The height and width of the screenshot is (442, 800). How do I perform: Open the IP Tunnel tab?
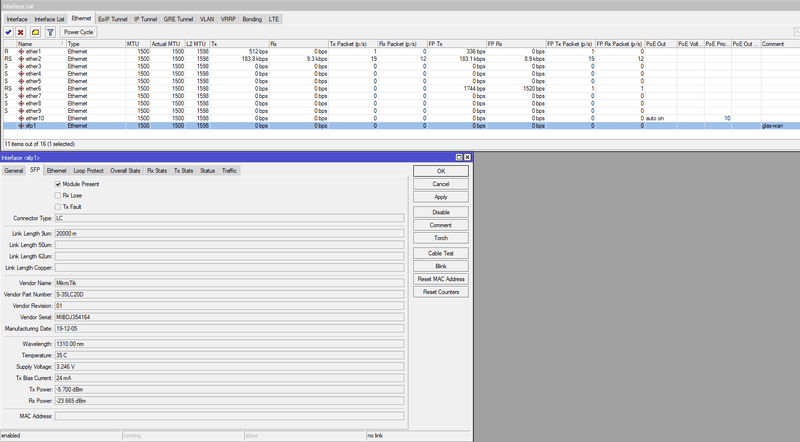(x=145, y=19)
